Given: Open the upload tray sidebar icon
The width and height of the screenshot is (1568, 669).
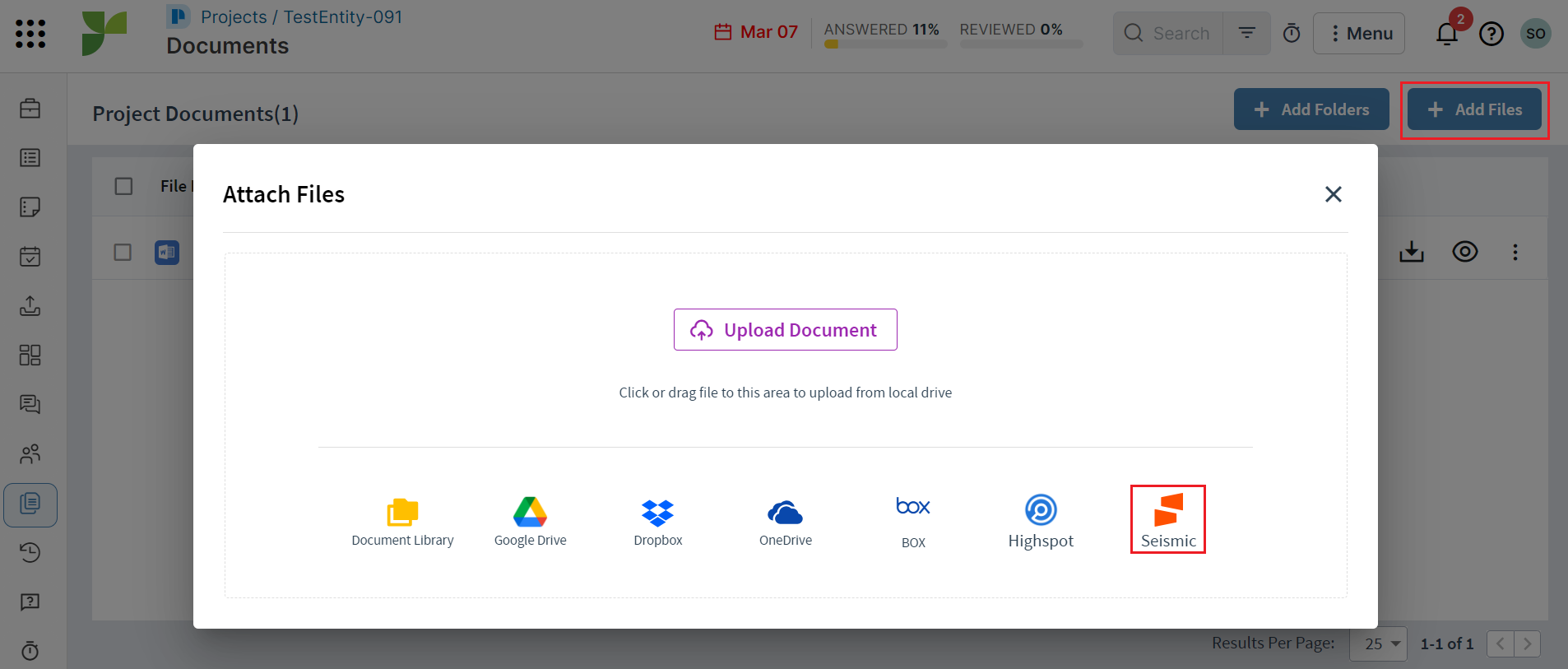Looking at the screenshot, I should point(30,305).
